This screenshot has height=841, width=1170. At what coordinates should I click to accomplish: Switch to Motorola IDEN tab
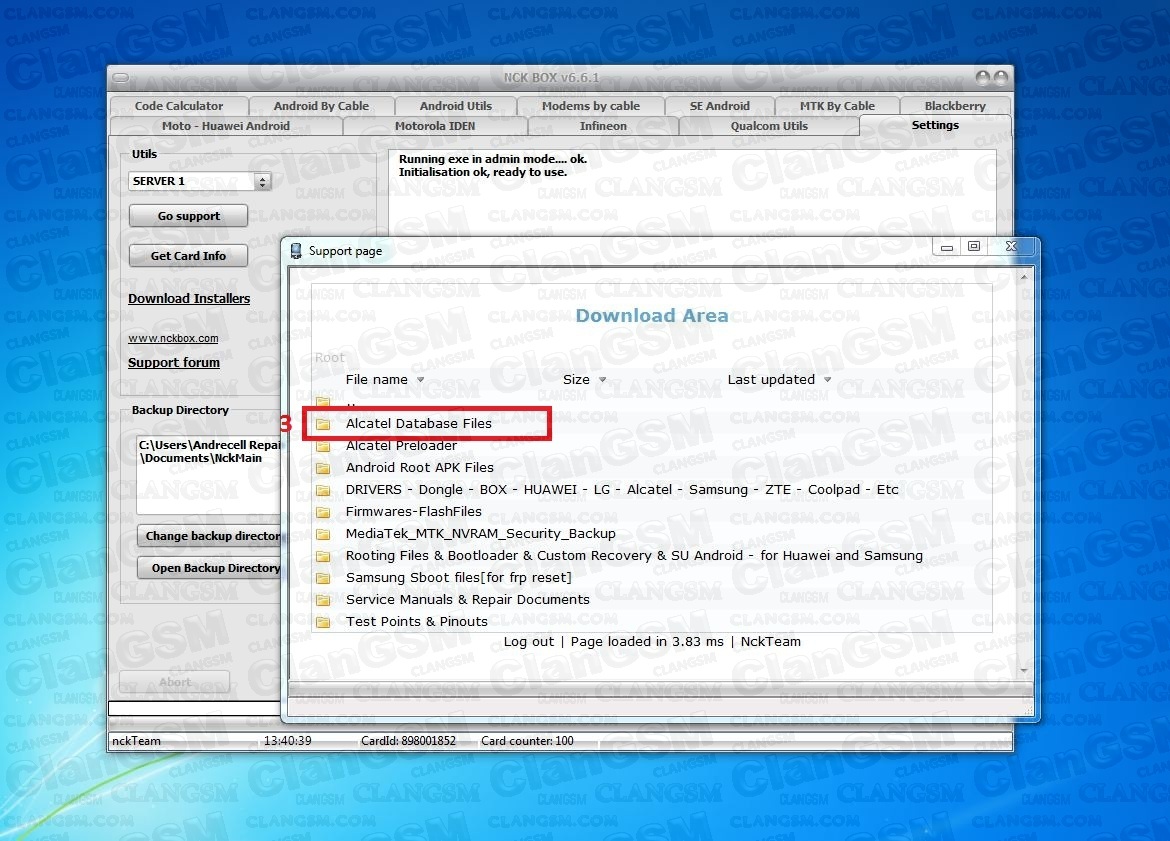pos(435,126)
